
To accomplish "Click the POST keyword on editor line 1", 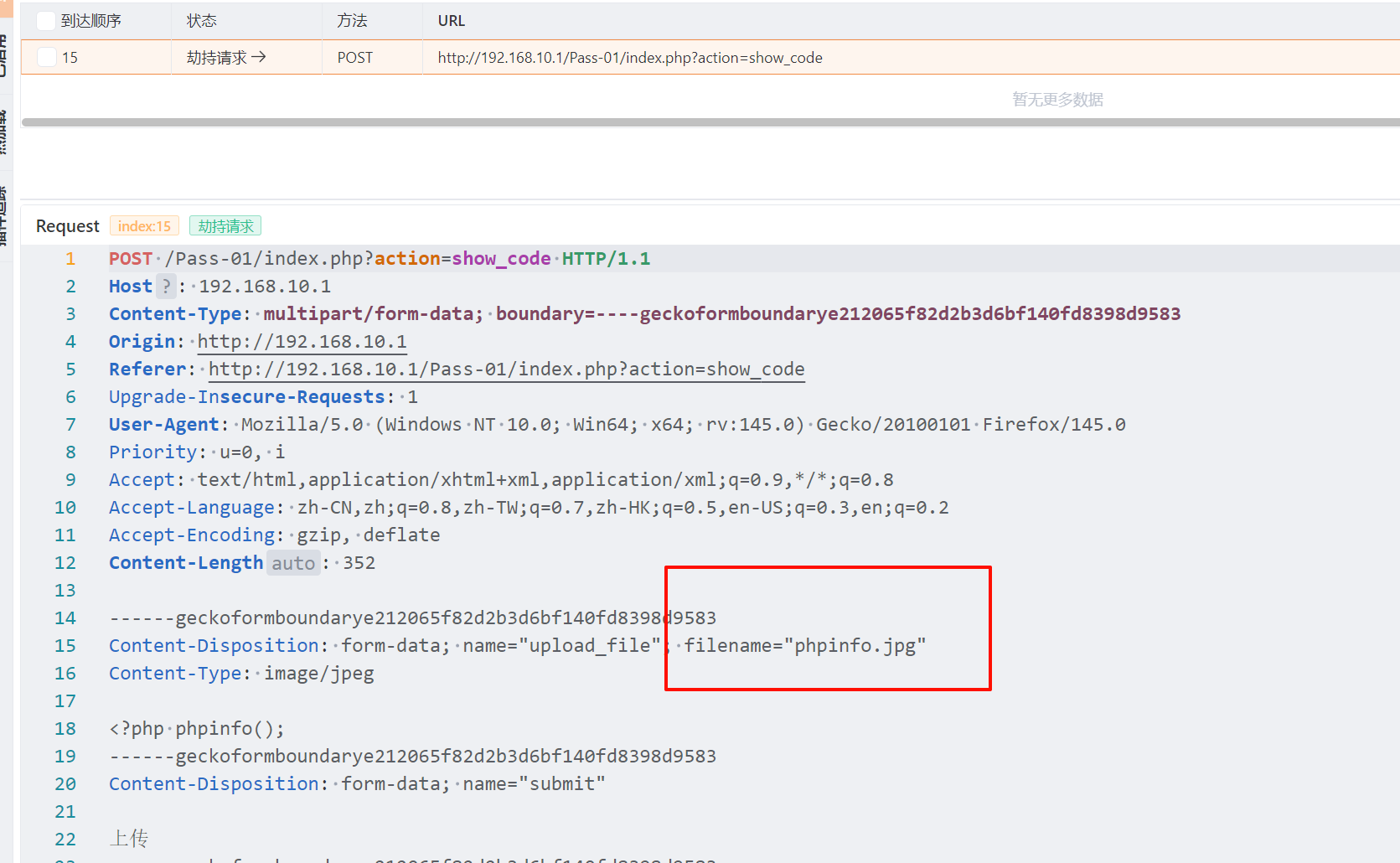I will (x=131, y=259).
